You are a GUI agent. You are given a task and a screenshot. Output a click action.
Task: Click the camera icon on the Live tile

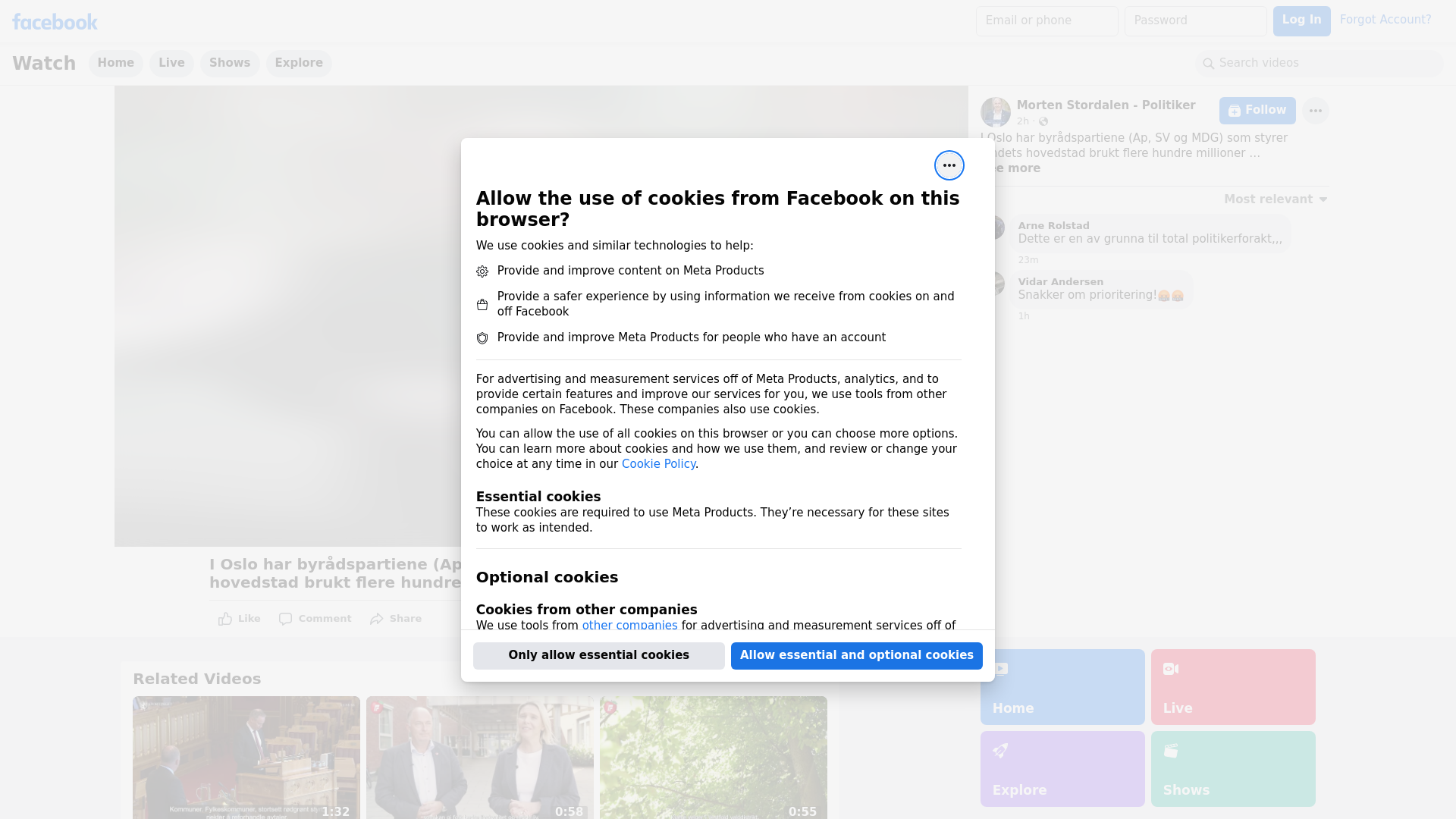(x=1171, y=669)
